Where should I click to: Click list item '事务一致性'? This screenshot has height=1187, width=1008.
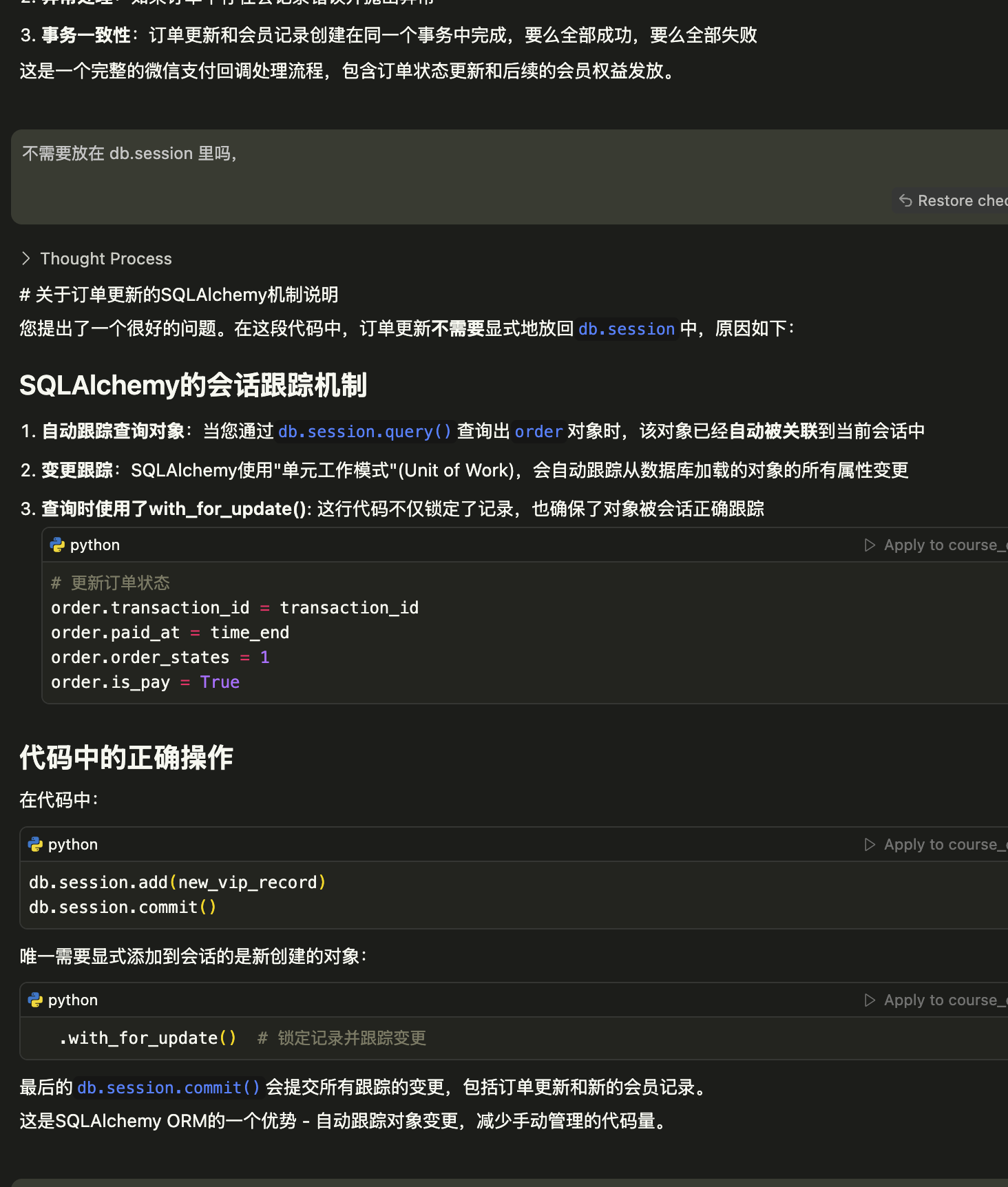point(389,35)
